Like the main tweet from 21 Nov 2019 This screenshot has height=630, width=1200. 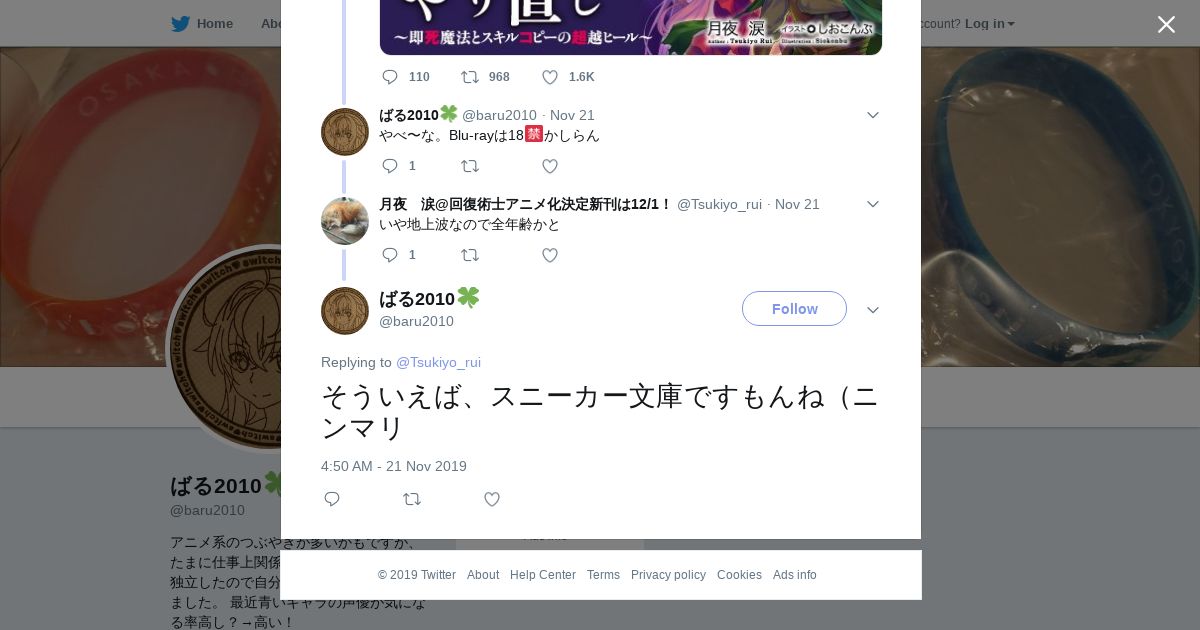tap(492, 499)
